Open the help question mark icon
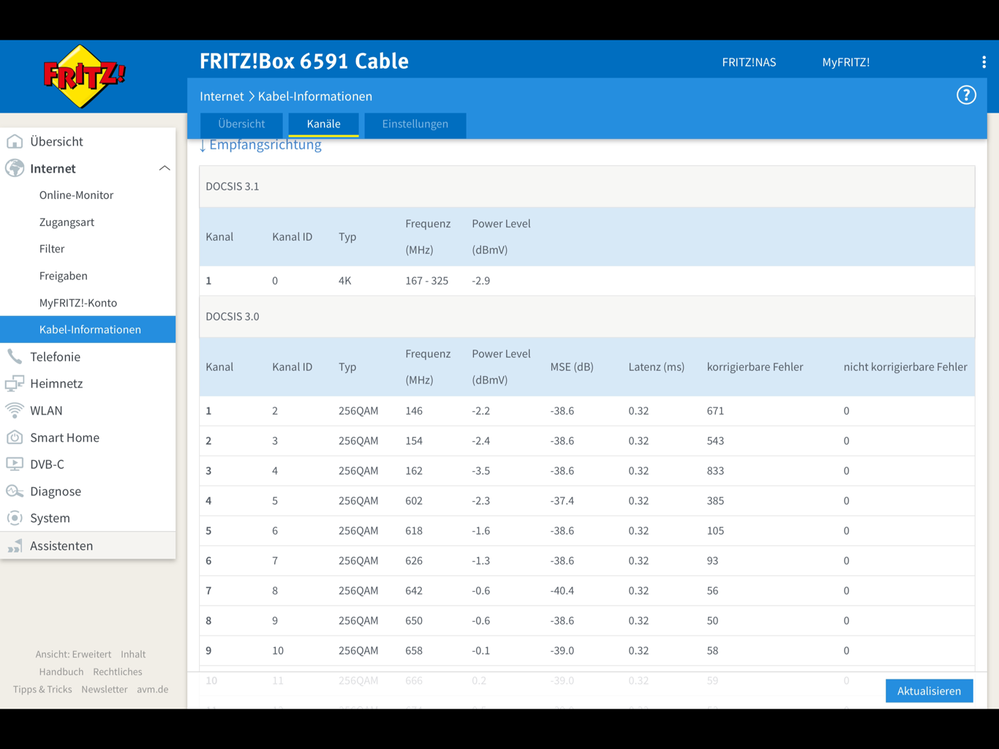The height and width of the screenshot is (749, 999). 966,94
